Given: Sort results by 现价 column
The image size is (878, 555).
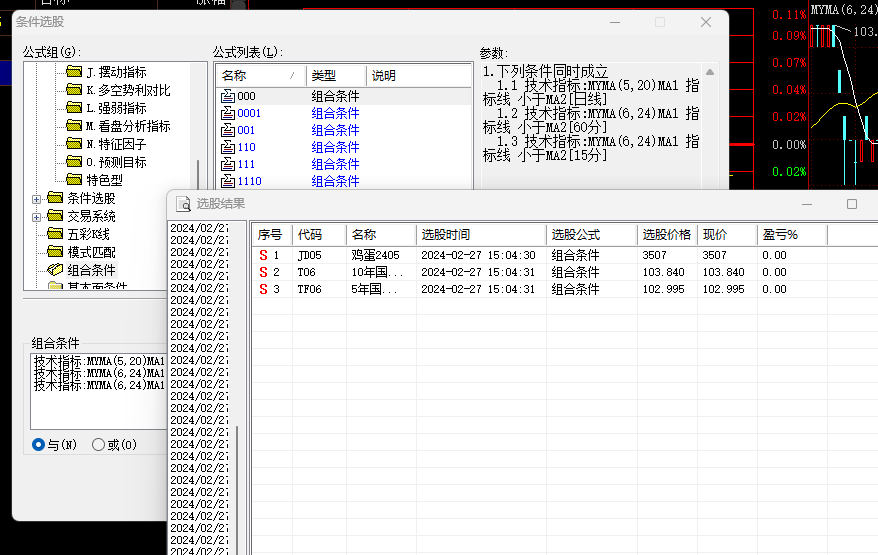Looking at the screenshot, I should [727, 235].
